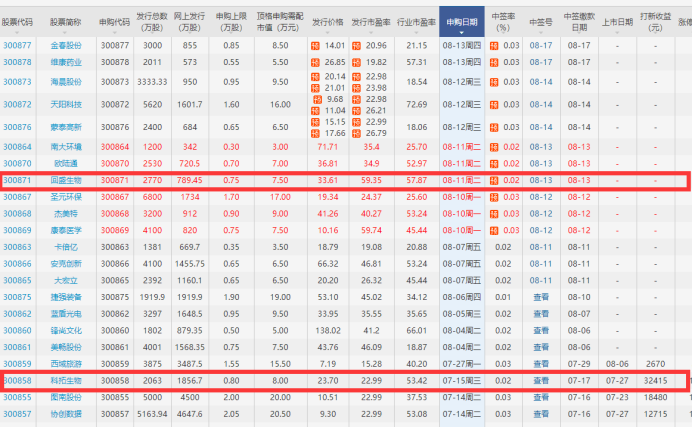Screen dimensions: 692x427
Task: Open stock code link 300866
Action: pos(17,264)
